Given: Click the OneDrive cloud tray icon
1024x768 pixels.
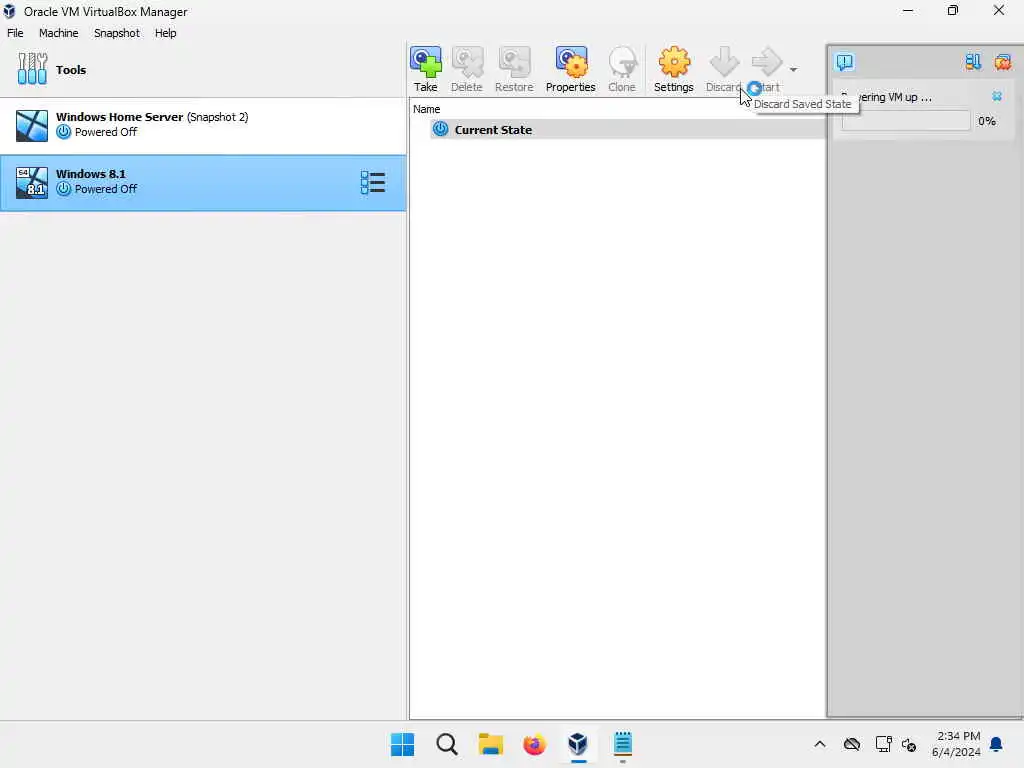Looking at the screenshot, I should tap(852, 744).
